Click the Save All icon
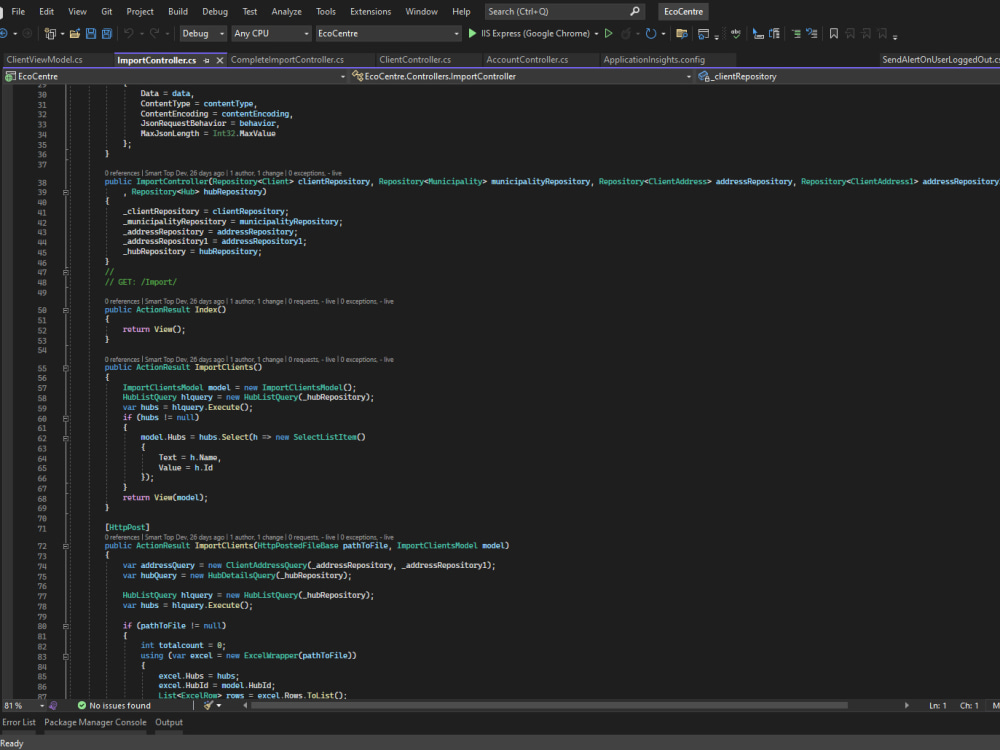The width and height of the screenshot is (1000, 750). 107,33
